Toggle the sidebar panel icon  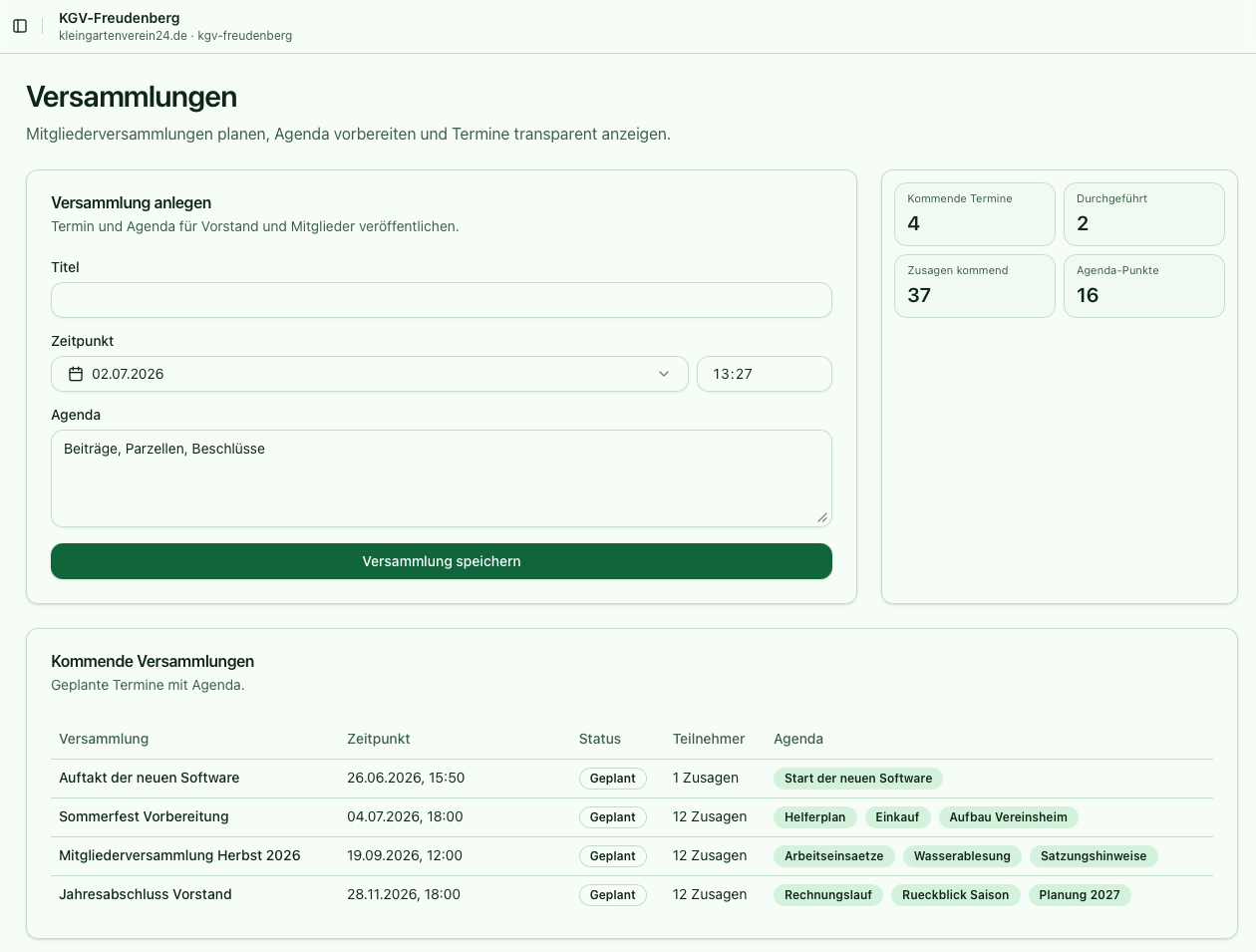(20, 26)
